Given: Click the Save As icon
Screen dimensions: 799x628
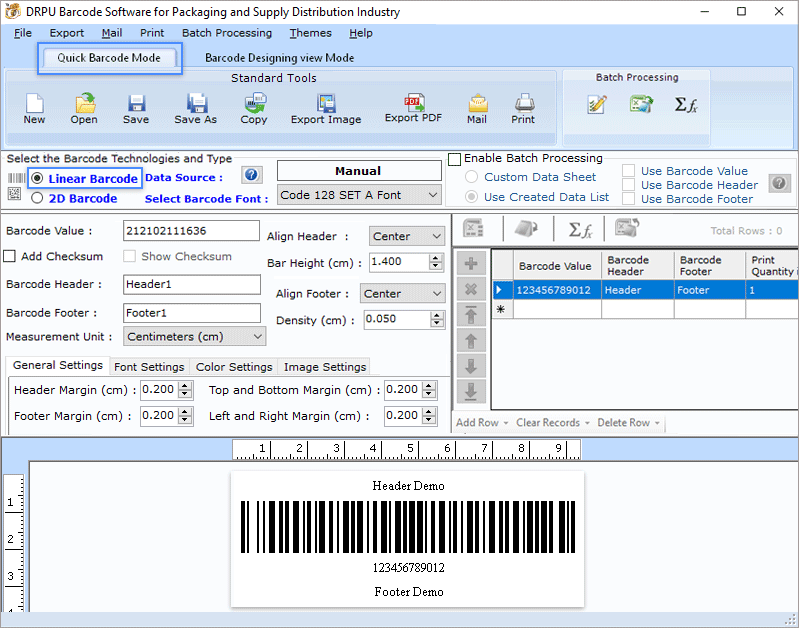Looking at the screenshot, I should pyautogui.click(x=196, y=103).
